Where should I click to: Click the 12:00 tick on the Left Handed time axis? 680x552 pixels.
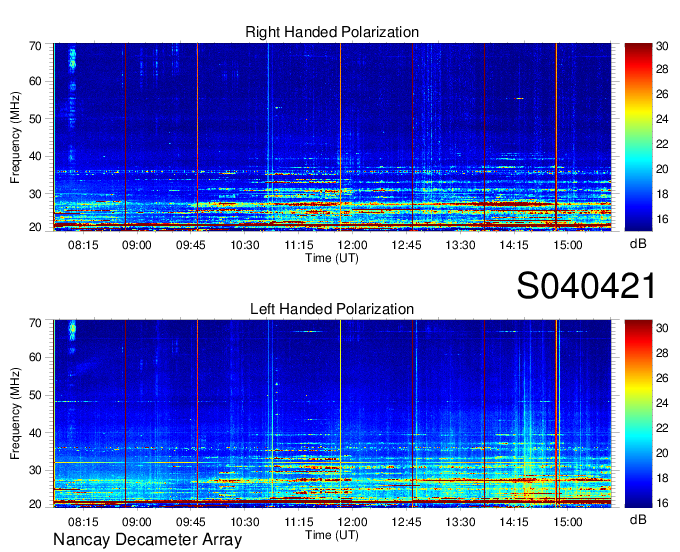coord(353,522)
